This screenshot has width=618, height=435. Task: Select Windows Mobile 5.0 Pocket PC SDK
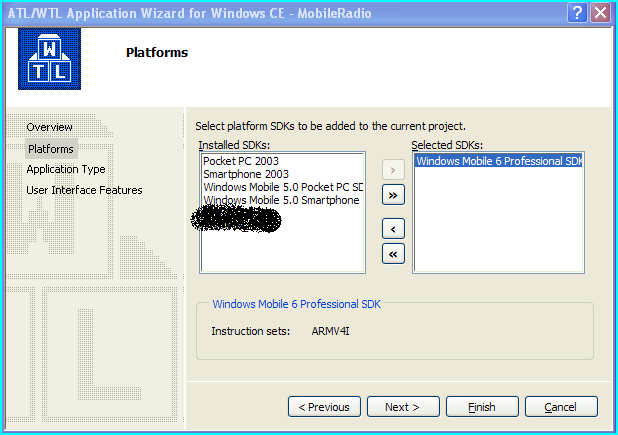point(283,187)
